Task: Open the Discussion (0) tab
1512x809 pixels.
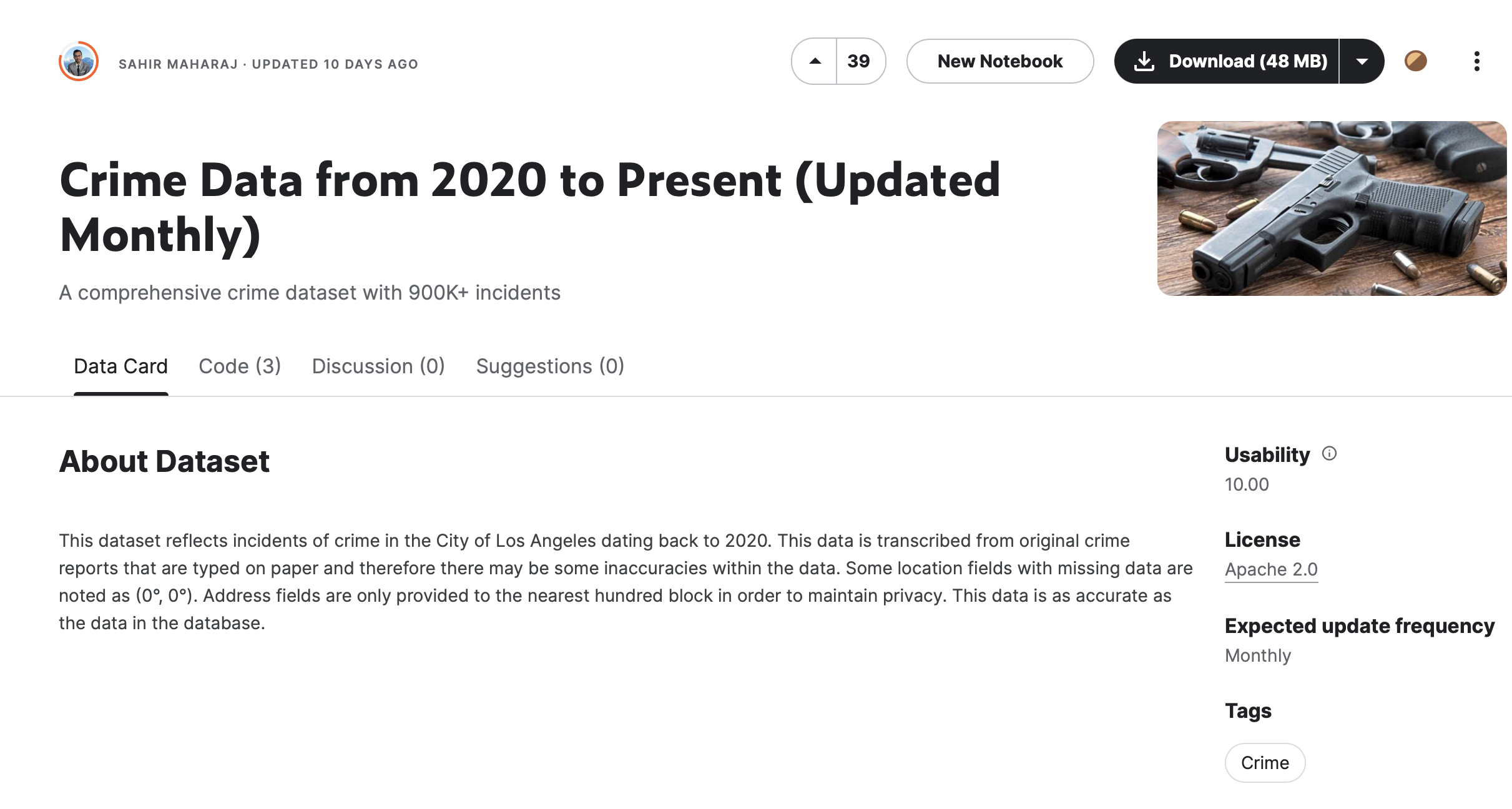Action: 378,366
